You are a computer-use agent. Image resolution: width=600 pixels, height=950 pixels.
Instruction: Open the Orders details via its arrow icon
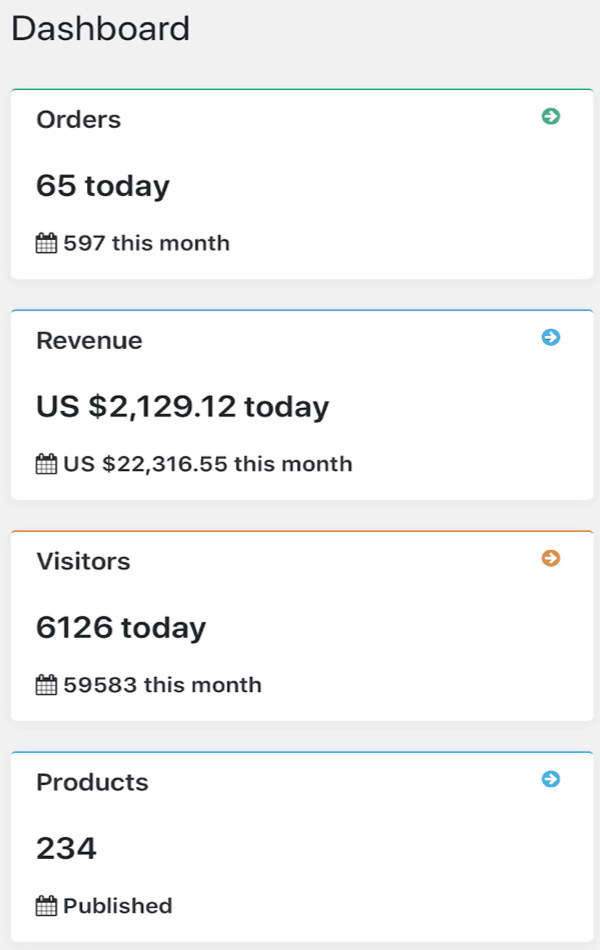pyautogui.click(x=551, y=117)
